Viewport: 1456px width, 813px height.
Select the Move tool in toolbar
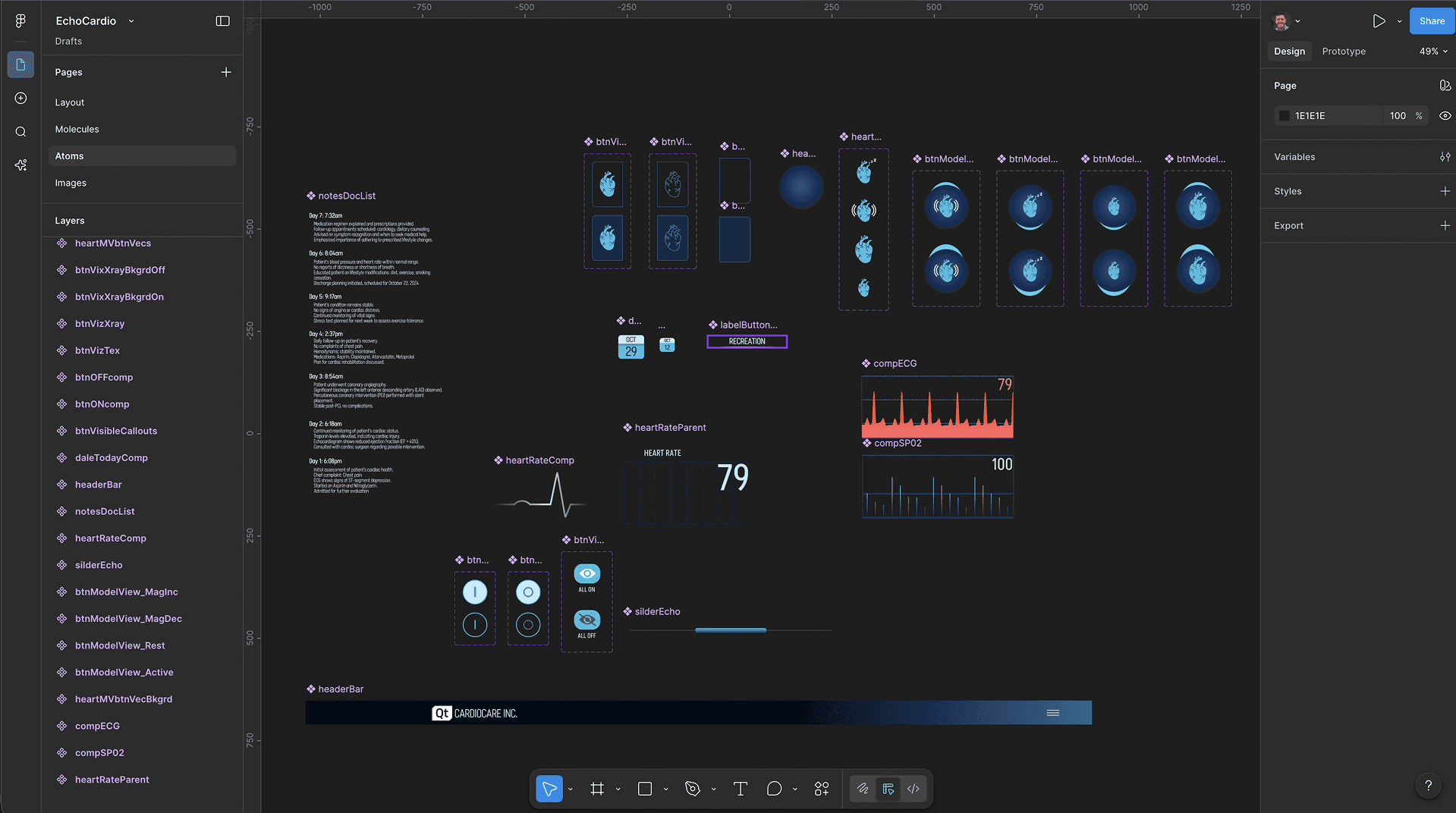click(x=549, y=789)
